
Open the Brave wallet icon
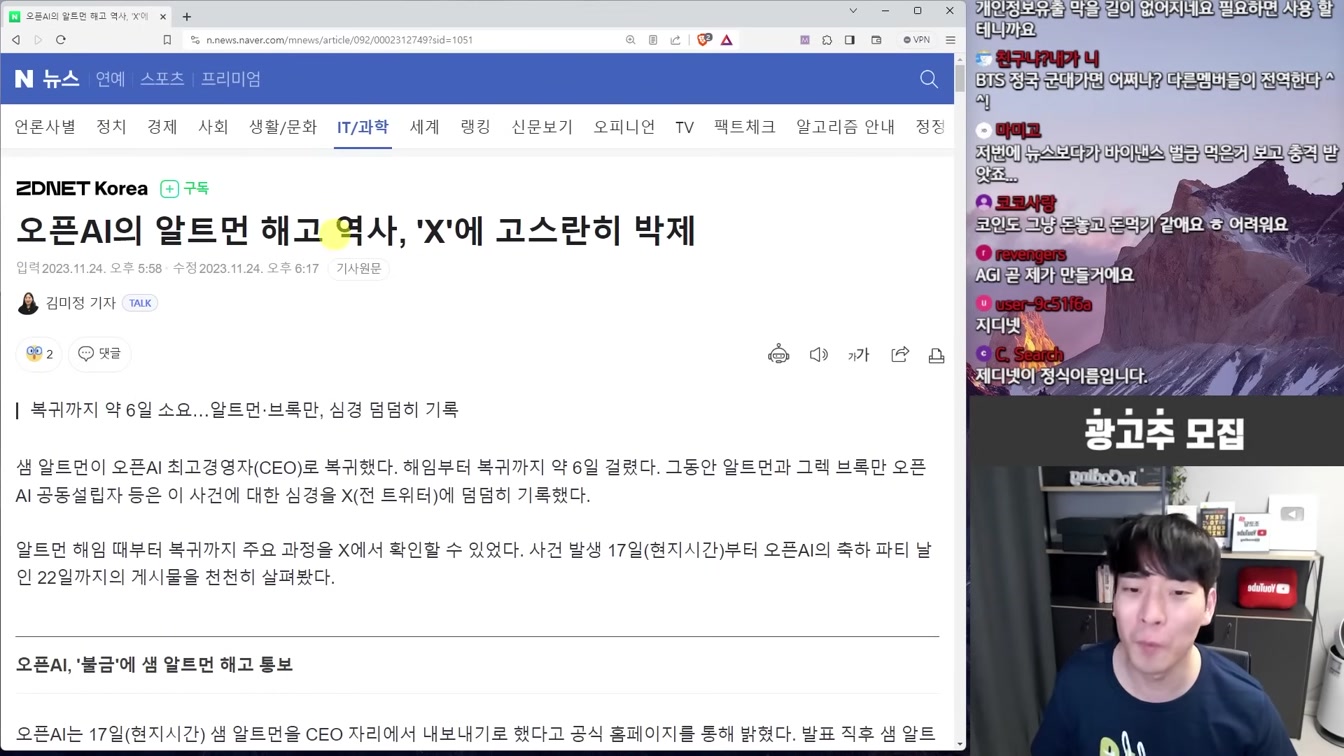876,40
